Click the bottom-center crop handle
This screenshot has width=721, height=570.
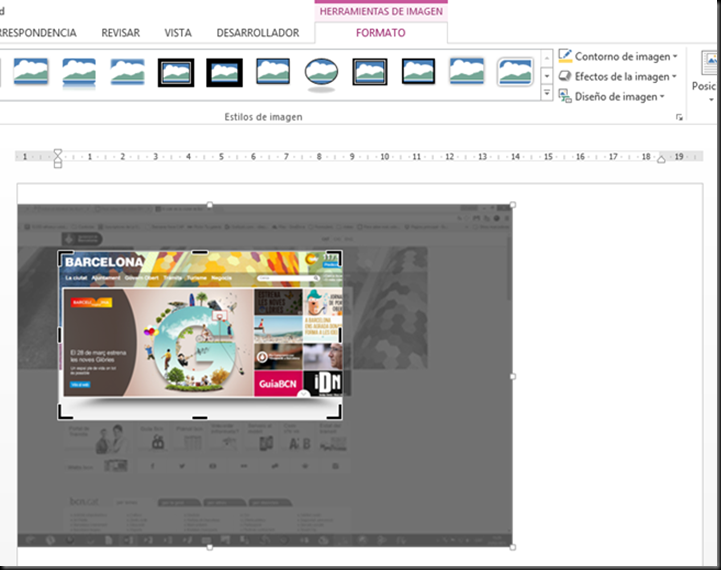(x=200, y=417)
